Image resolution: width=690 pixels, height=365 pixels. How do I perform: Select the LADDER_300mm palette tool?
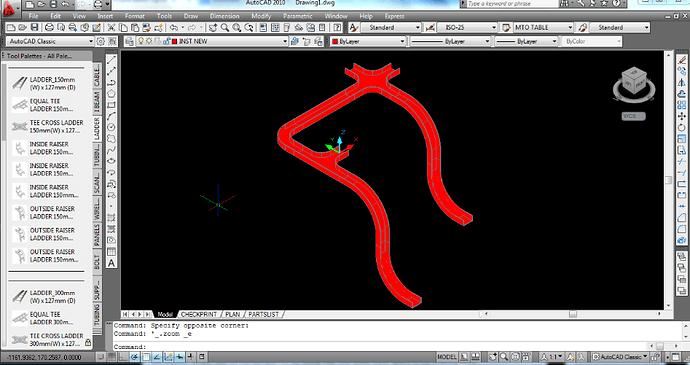tap(47, 297)
